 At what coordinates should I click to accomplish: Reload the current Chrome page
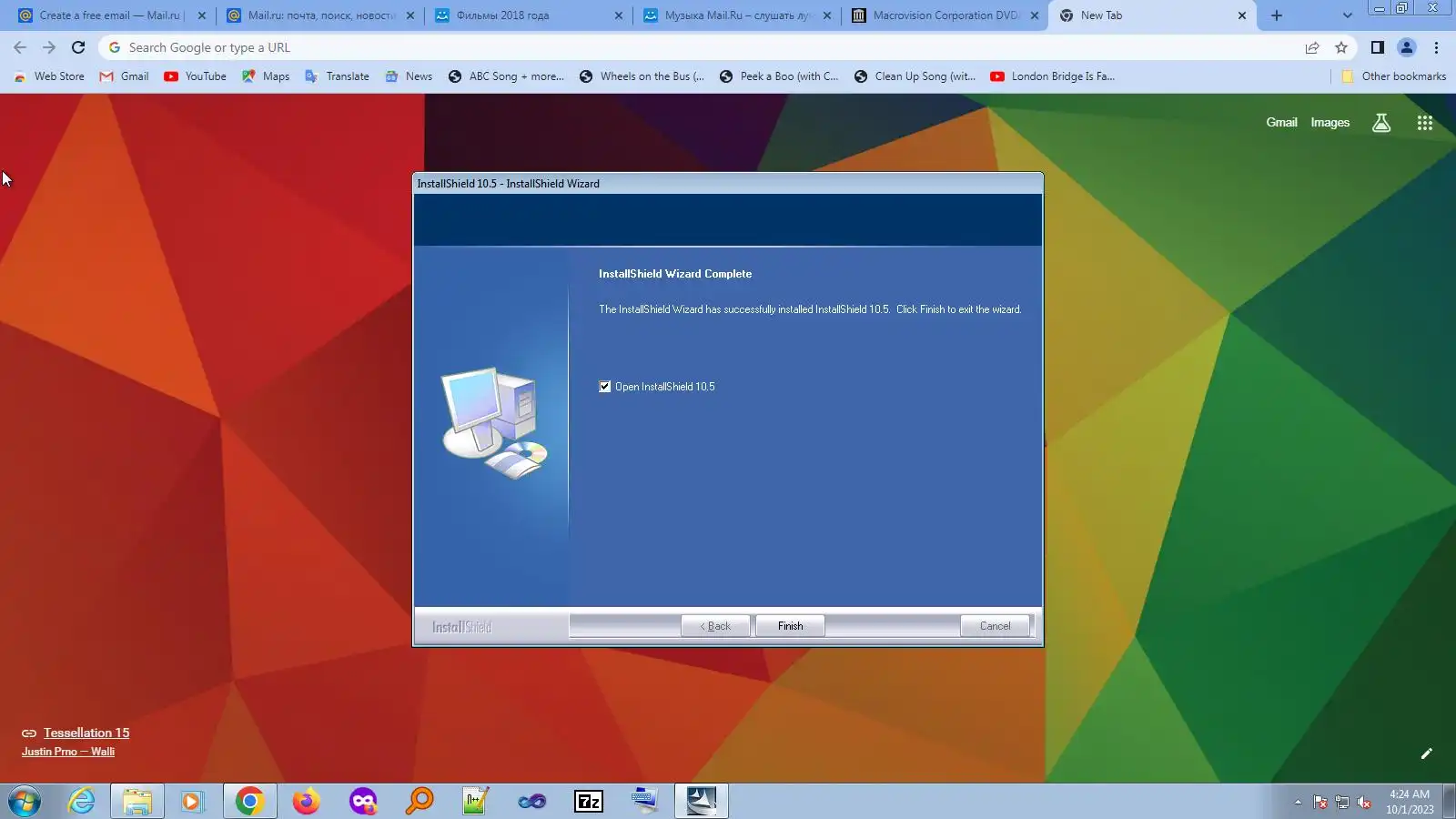(x=78, y=47)
